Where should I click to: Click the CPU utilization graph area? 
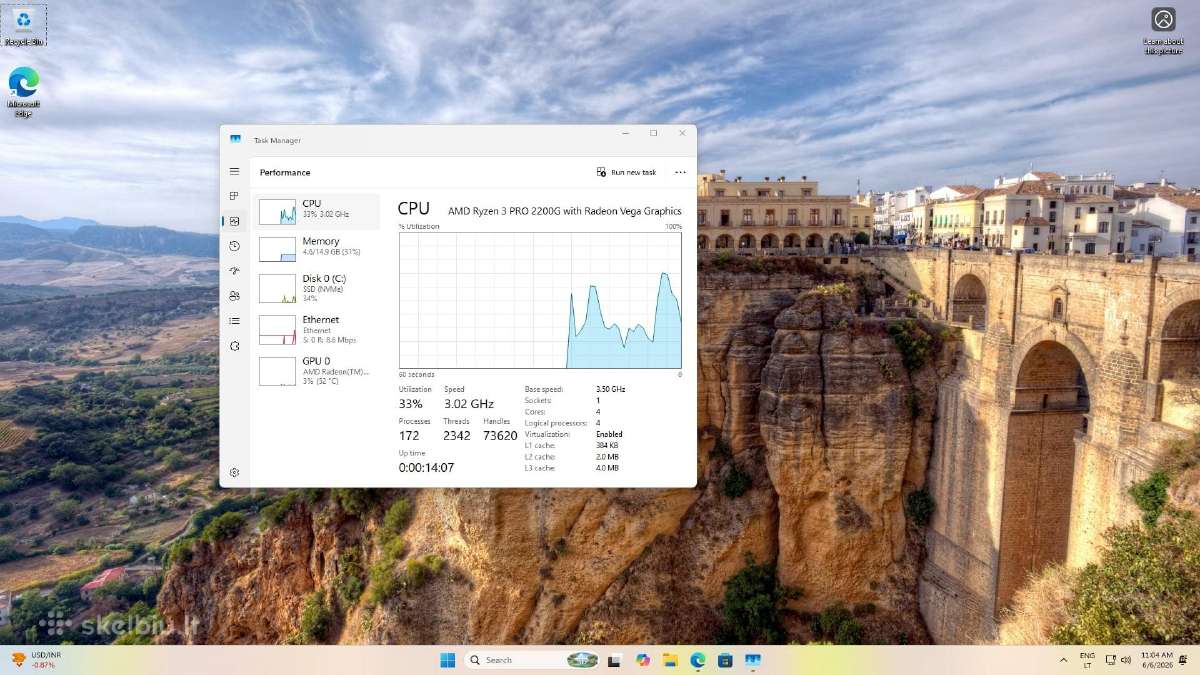point(540,300)
